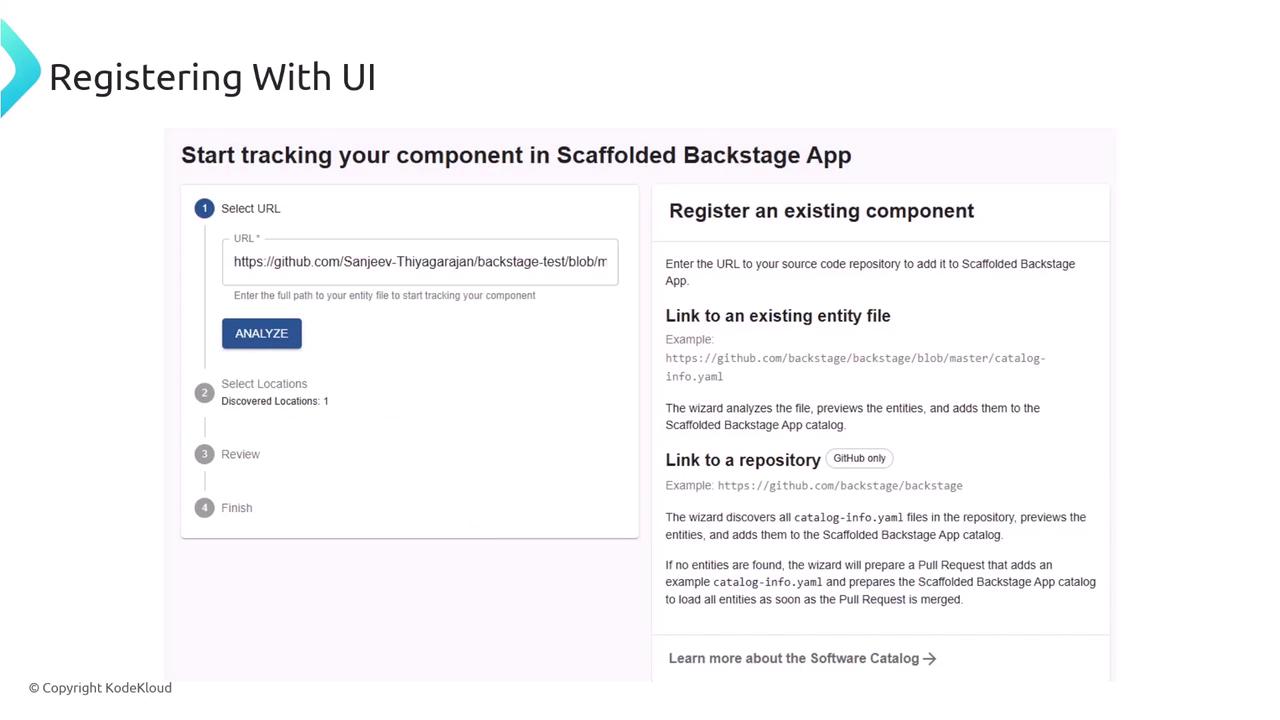The height and width of the screenshot is (720, 1280).
Task: Click the "Register an existing component" heading
Action: pyautogui.click(x=821, y=211)
